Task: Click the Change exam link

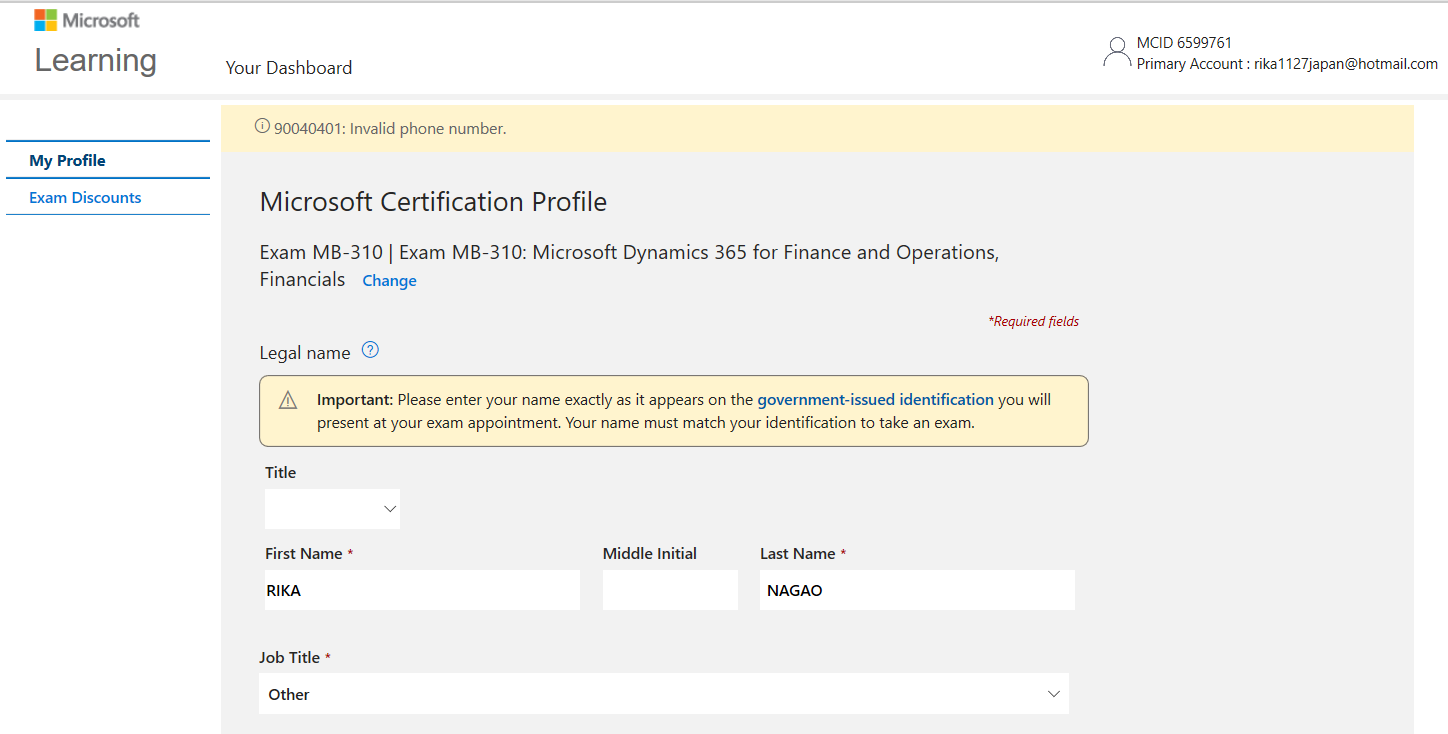Action: (389, 281)
